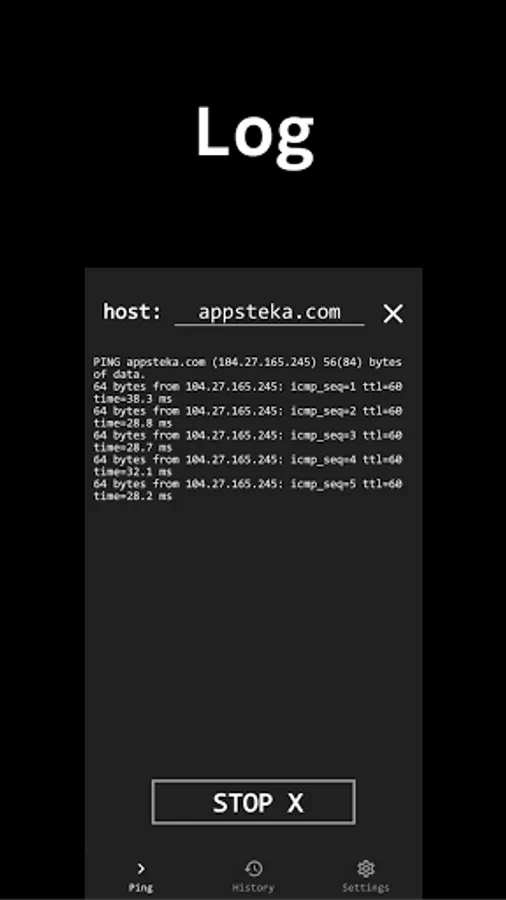Click the time=28.2 ms result
Screen dimensions: 506x900
pyautogui.click(x=133, y=496)
